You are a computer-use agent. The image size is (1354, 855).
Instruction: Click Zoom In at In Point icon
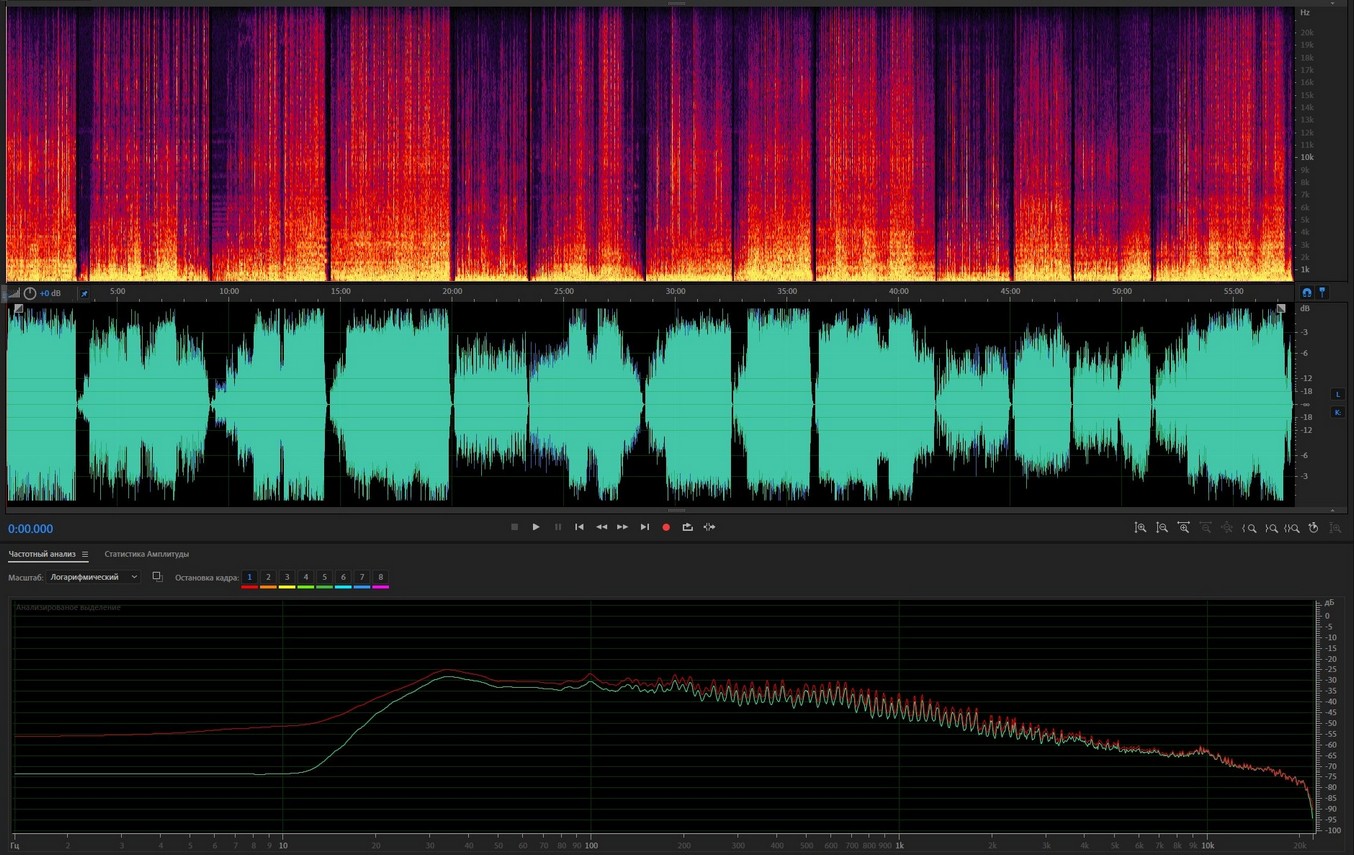pos(1249,528)
